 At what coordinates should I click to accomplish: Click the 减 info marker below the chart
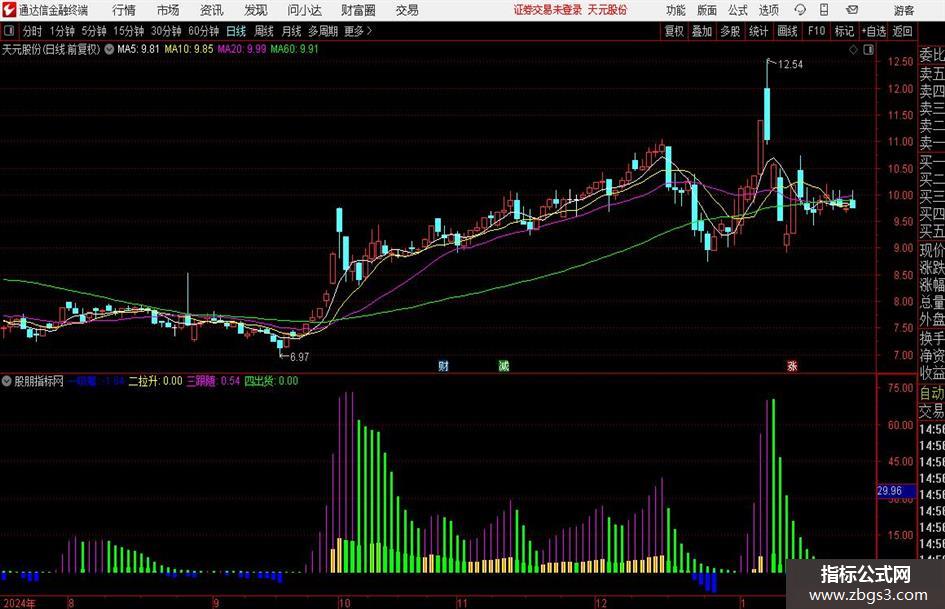[504, 365]
